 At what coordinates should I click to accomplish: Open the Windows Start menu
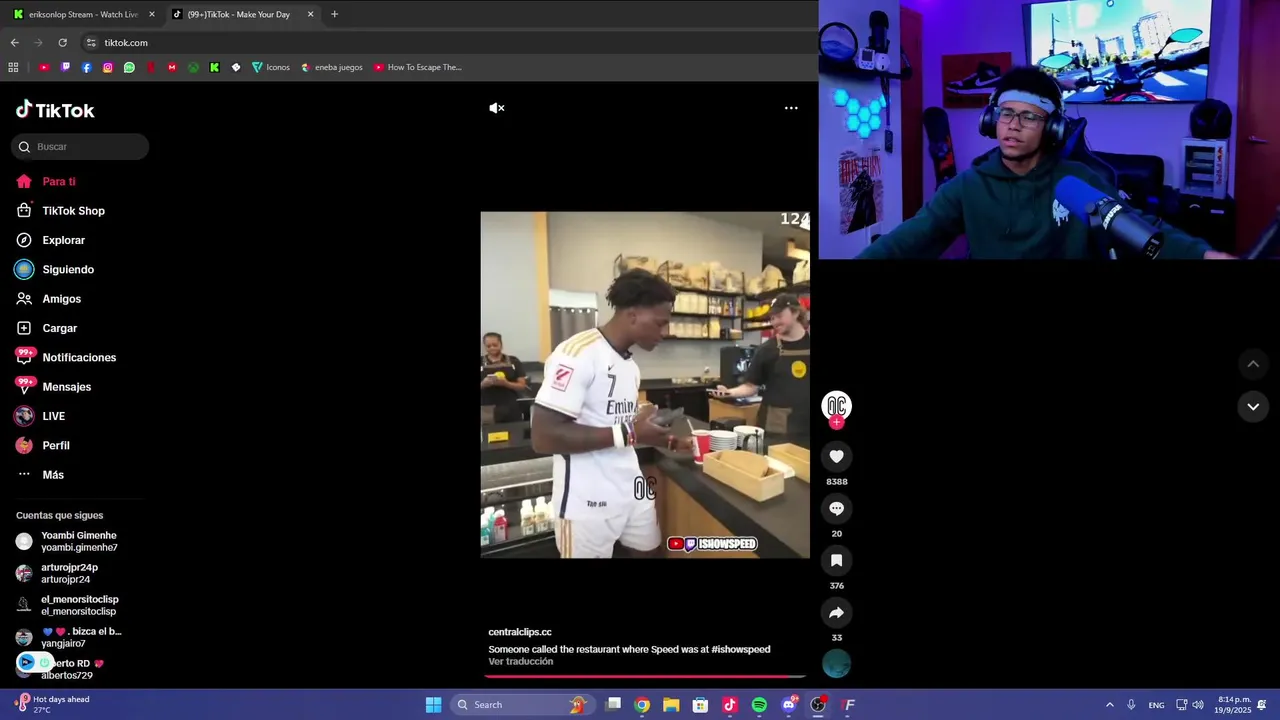click(x=433, y=705)
